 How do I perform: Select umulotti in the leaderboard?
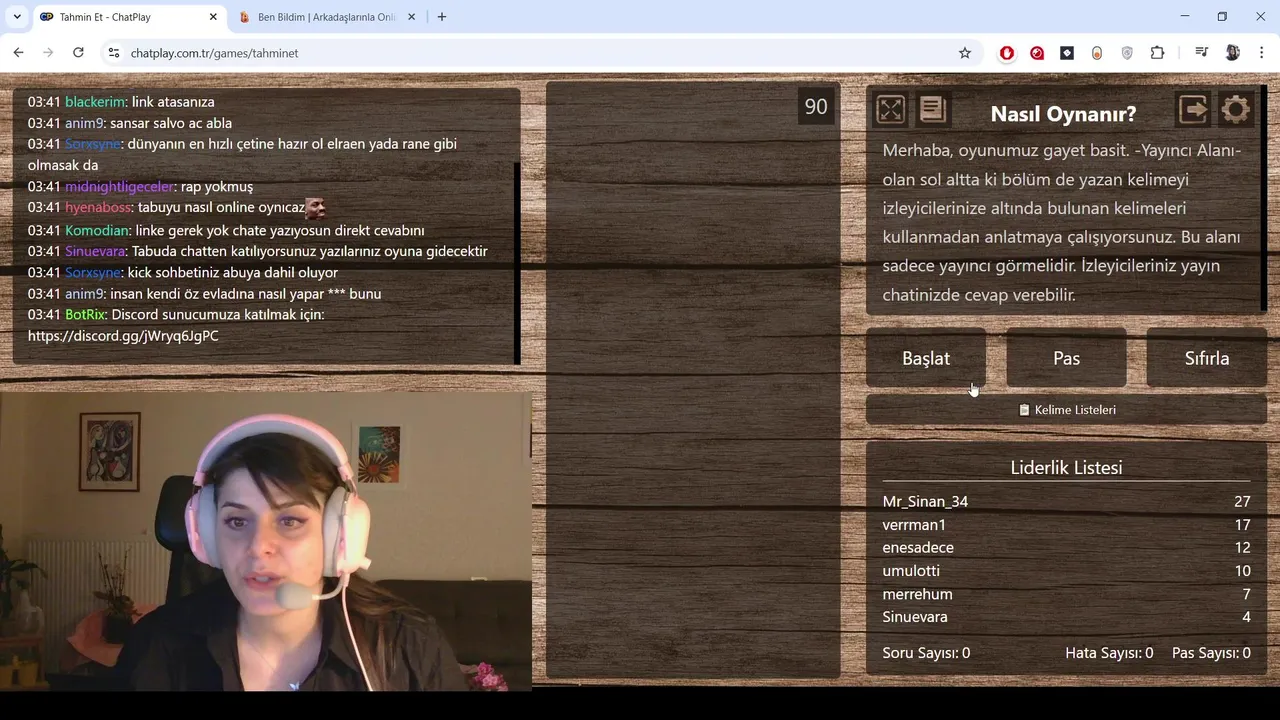911,571
